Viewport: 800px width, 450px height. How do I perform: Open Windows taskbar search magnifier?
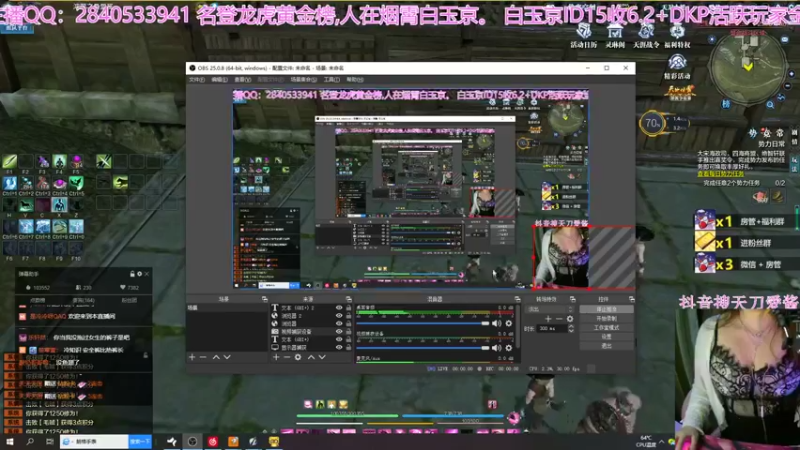coord(30,441)
